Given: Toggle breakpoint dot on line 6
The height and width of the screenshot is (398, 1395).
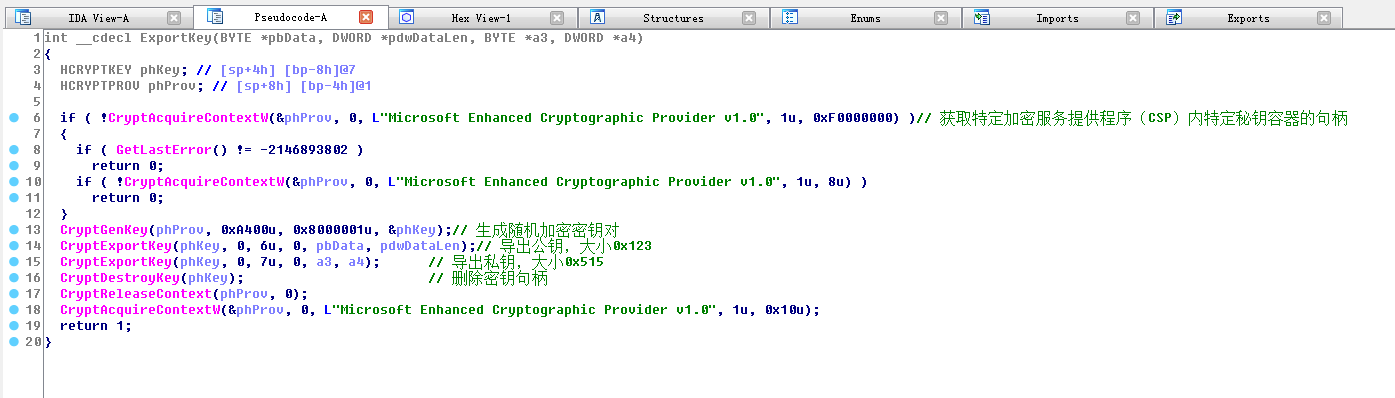Looking at the screenshot, I should [13, 118].
